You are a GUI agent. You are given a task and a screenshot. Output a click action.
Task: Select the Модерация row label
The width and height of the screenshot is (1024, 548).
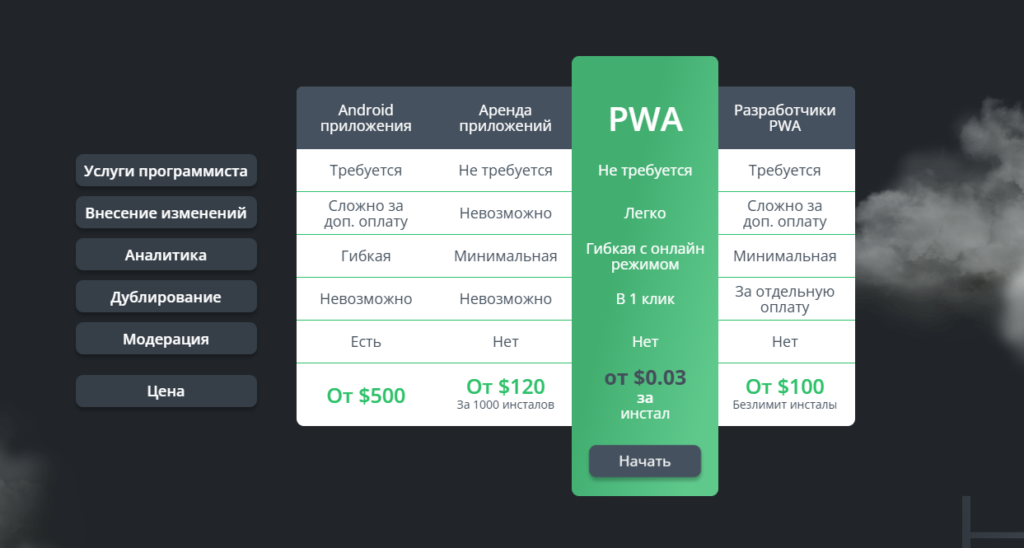click(x=166, y=338)
